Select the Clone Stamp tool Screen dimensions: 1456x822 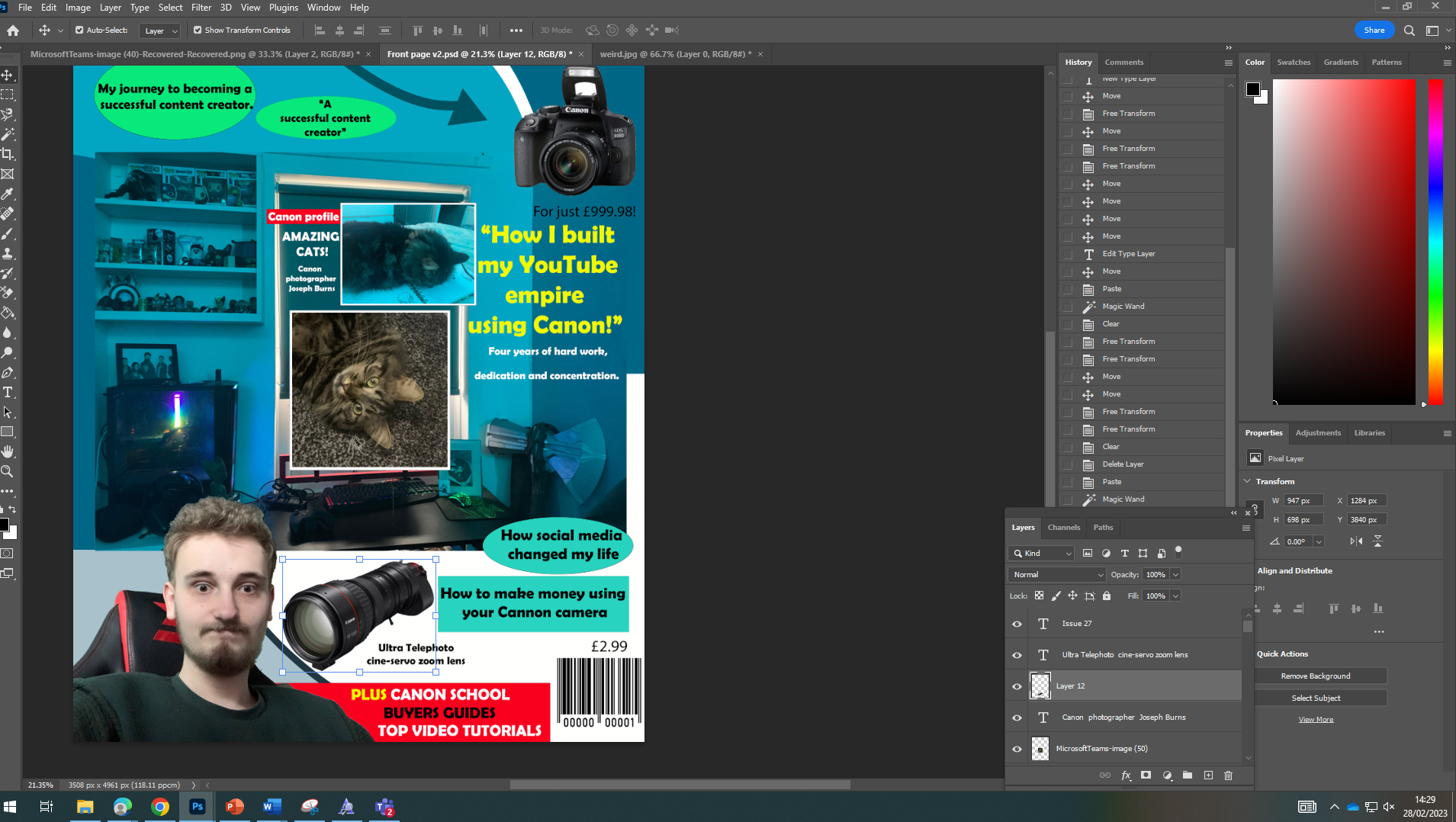coord(8,253)
